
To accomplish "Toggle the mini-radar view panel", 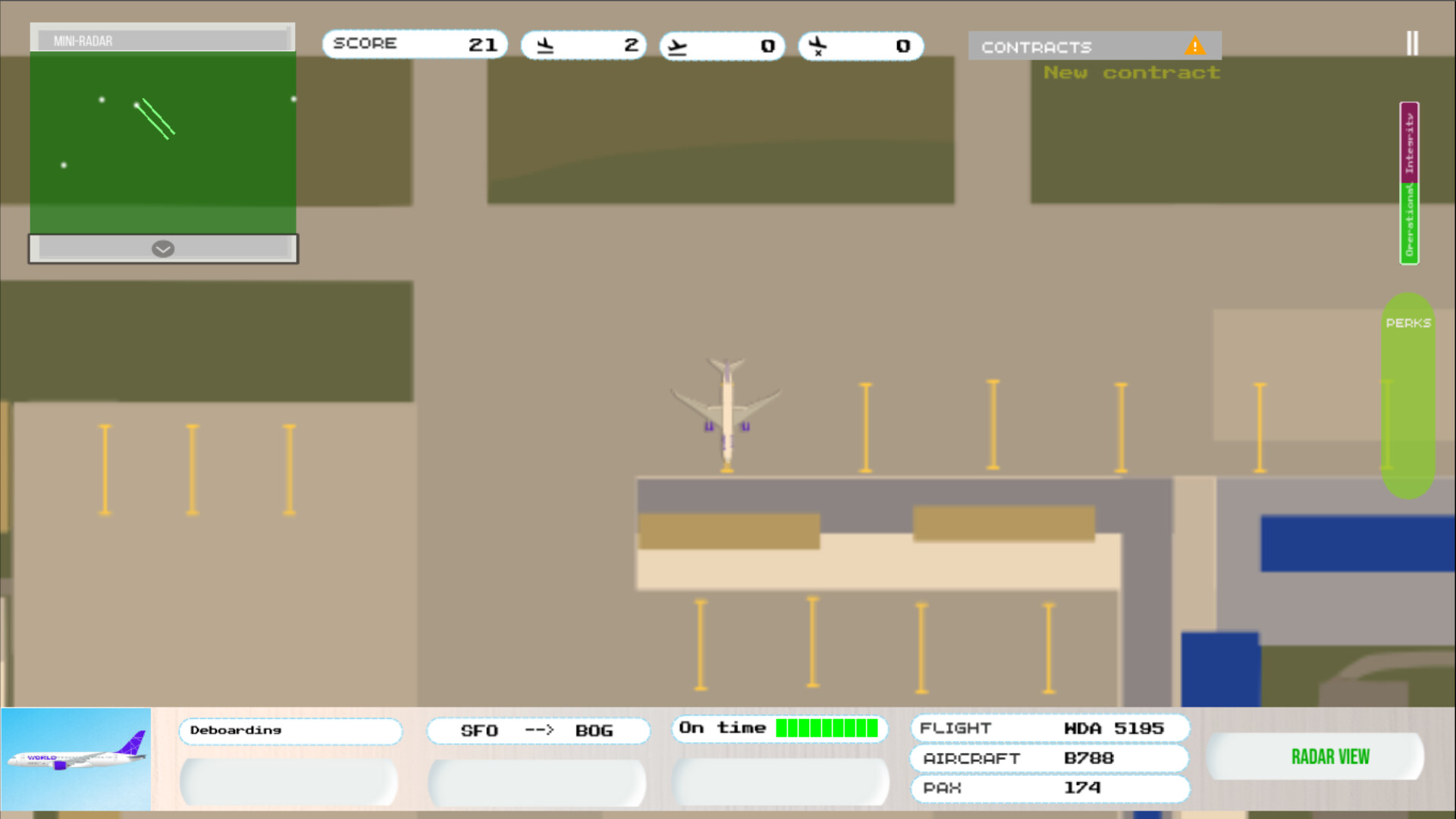I will (x=162, y=144).
